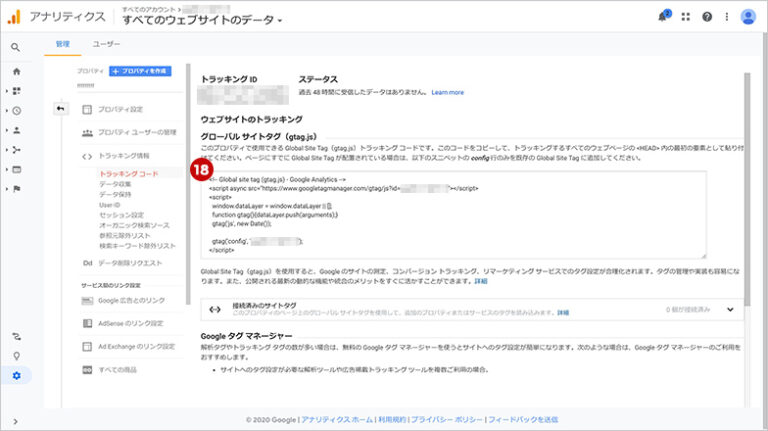This screenshot has height=431, width=768.
Task: Select 検索キーワード除外リスト menu item
Action: [x=137, y=246]
